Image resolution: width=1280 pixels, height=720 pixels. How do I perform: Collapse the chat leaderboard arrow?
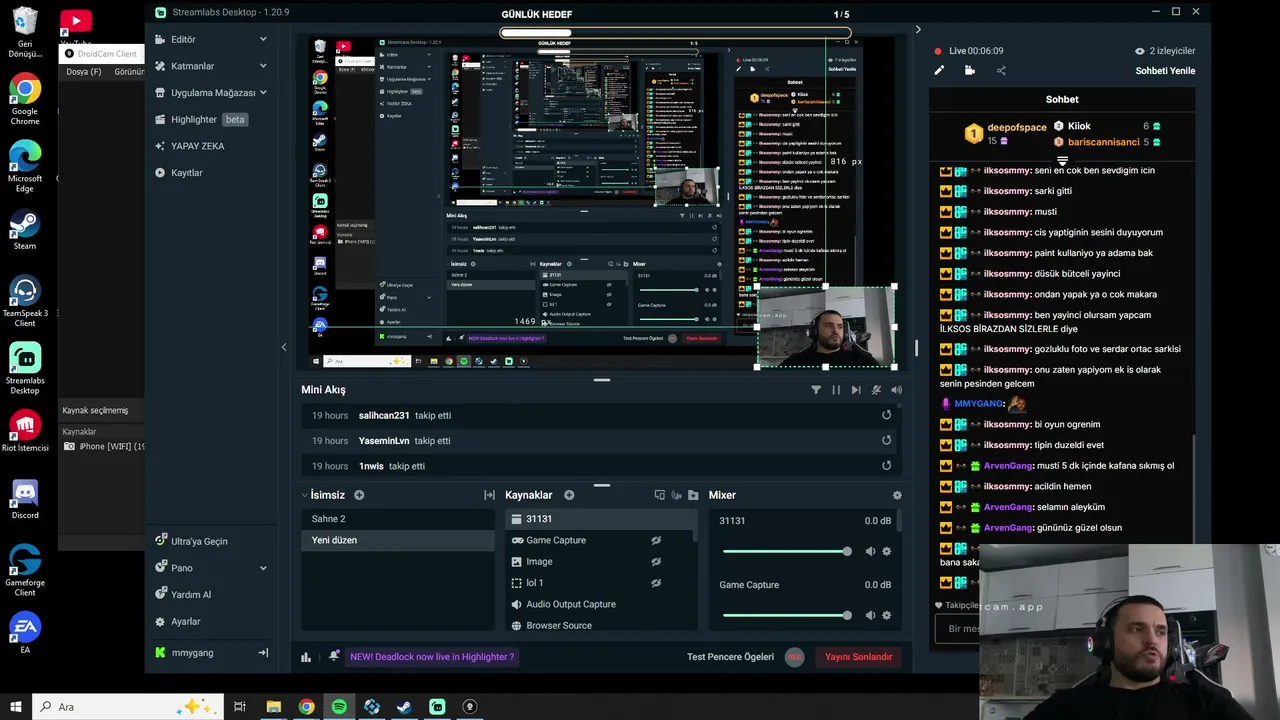pyautogui.click(x=1062, y=161)
